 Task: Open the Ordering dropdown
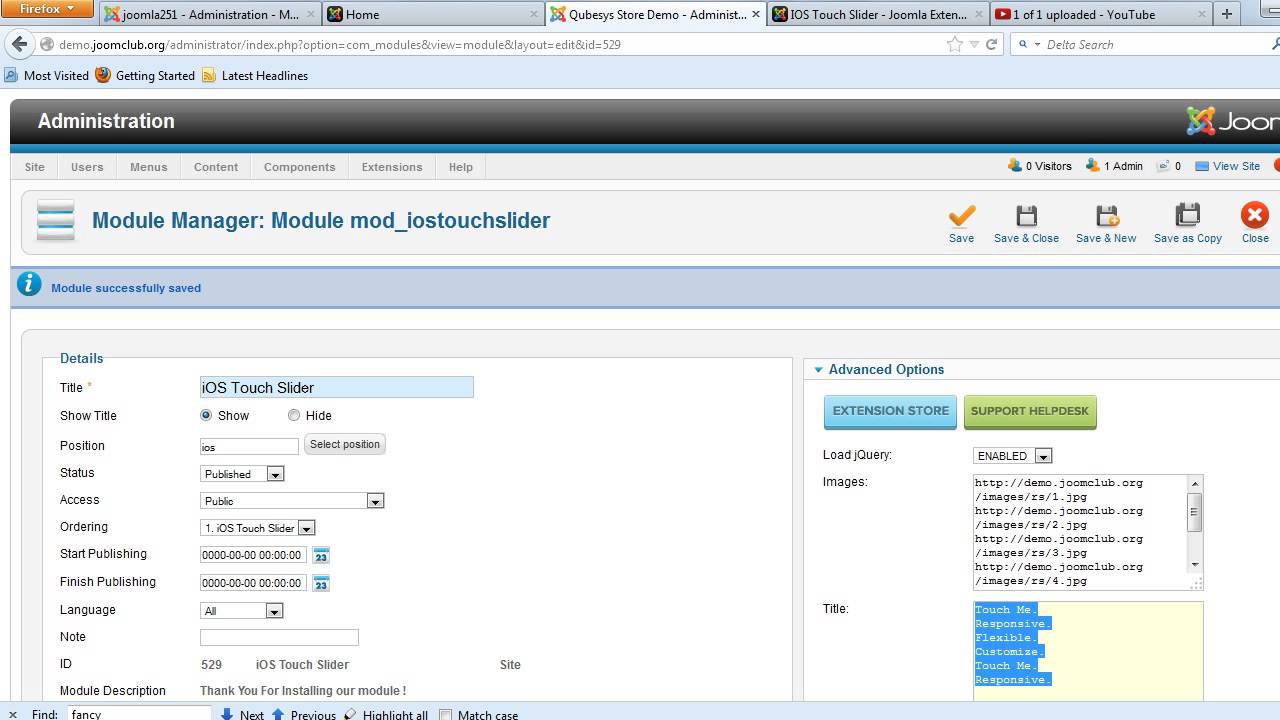pyautogui.click(x=258, y=528)
